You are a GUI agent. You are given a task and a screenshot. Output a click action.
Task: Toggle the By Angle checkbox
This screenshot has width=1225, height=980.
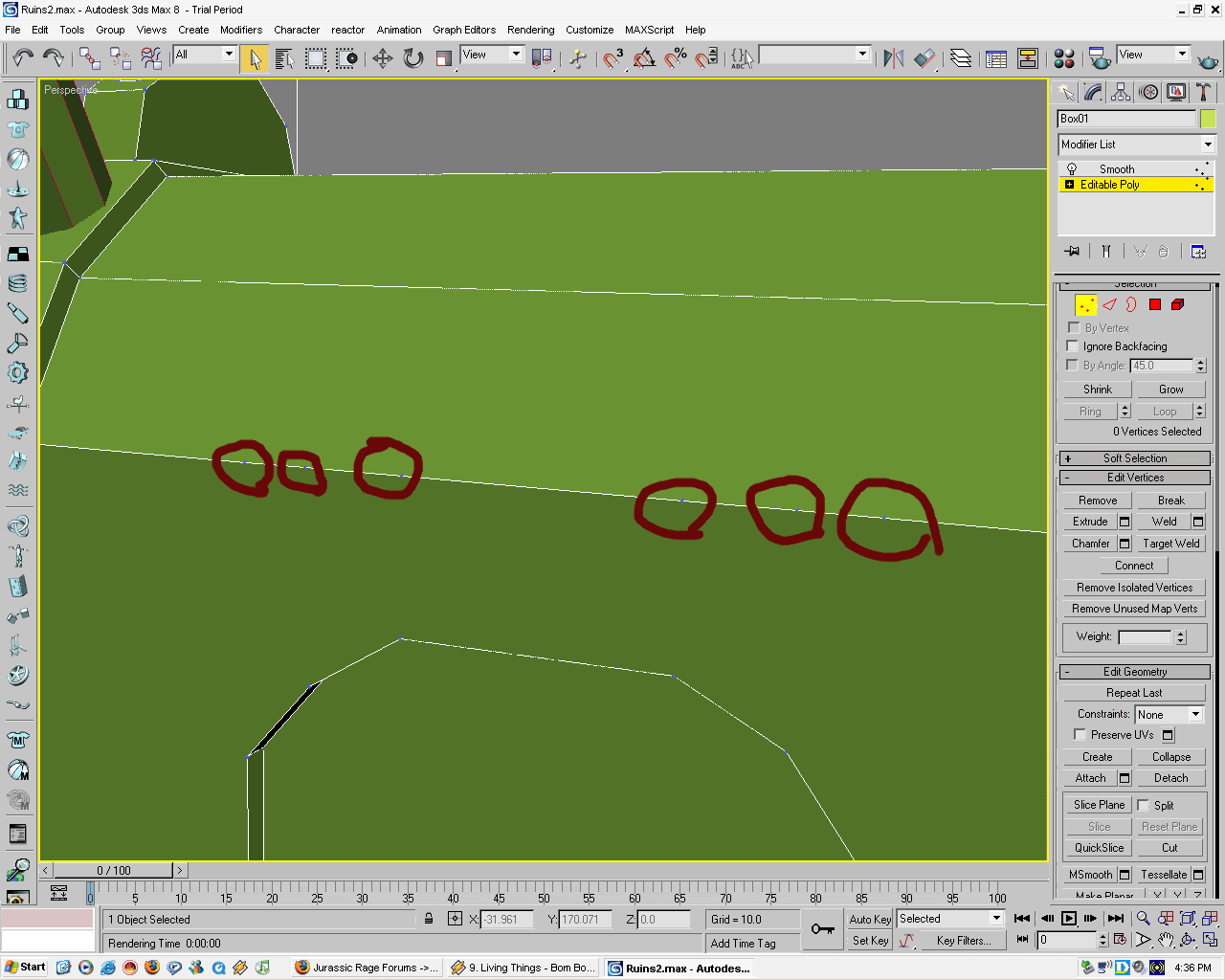tap(1073, 365)
